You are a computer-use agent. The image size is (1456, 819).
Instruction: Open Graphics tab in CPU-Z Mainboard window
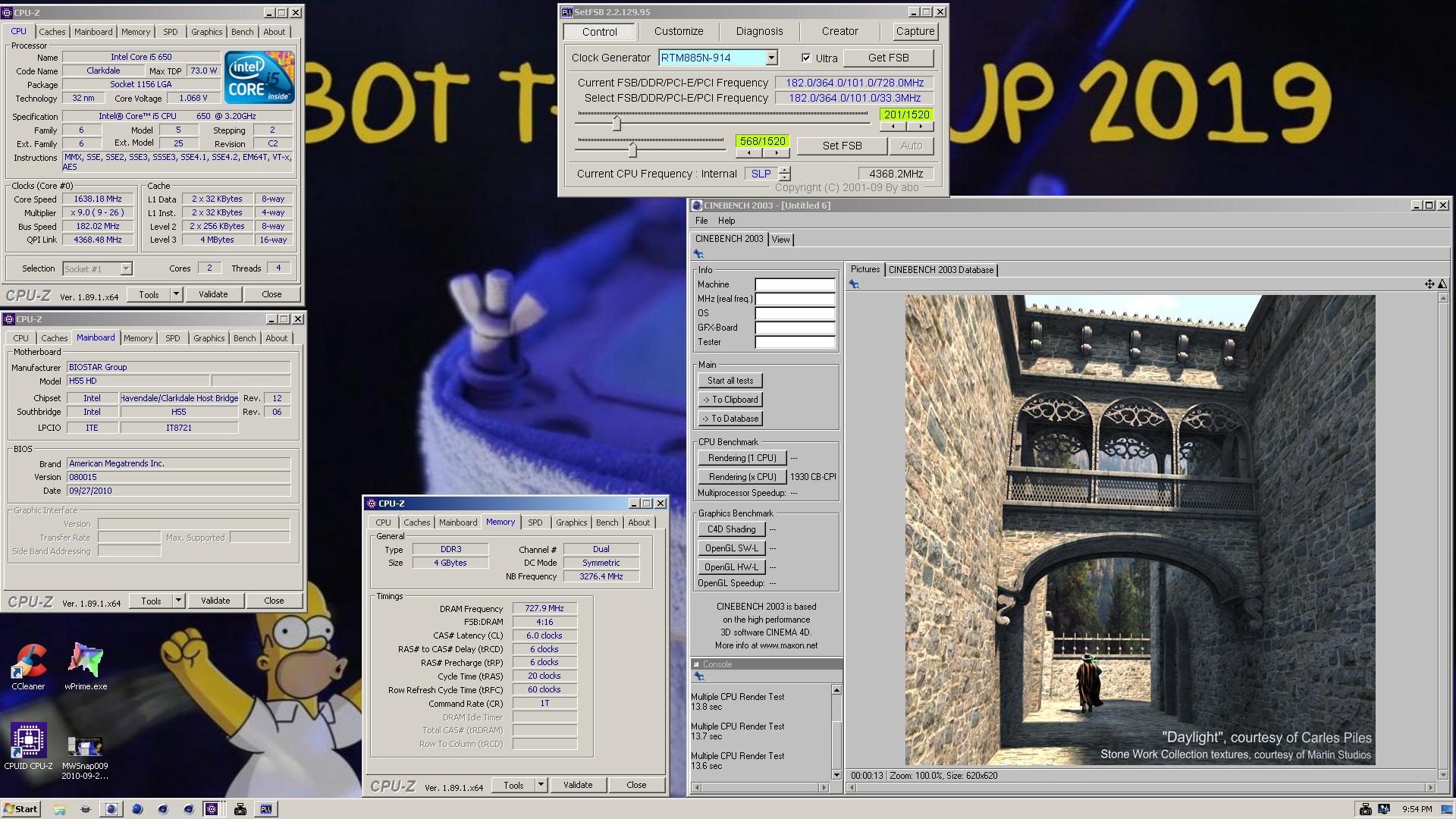209,338
